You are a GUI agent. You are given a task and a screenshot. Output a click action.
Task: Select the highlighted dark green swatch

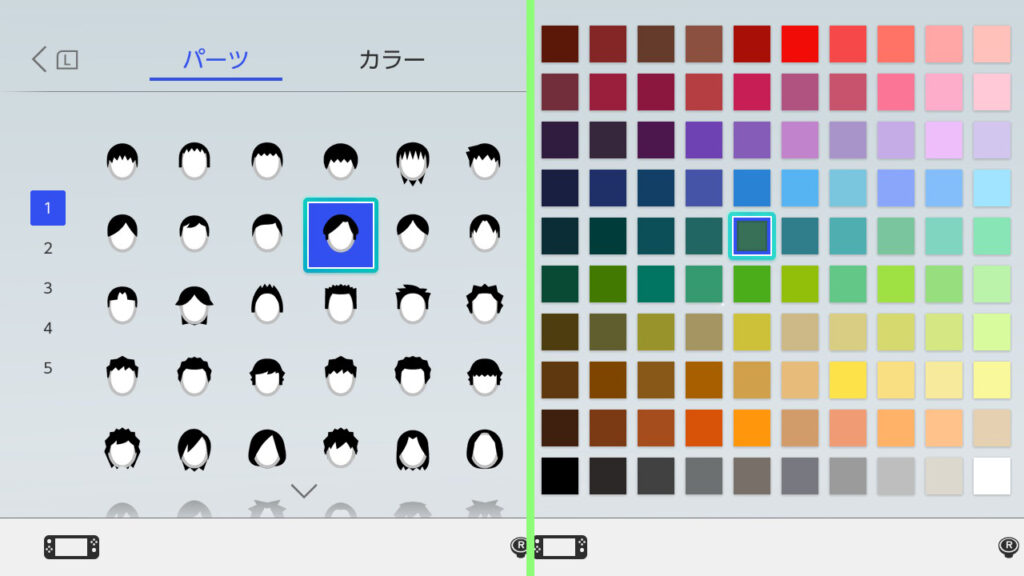[752, 236]
